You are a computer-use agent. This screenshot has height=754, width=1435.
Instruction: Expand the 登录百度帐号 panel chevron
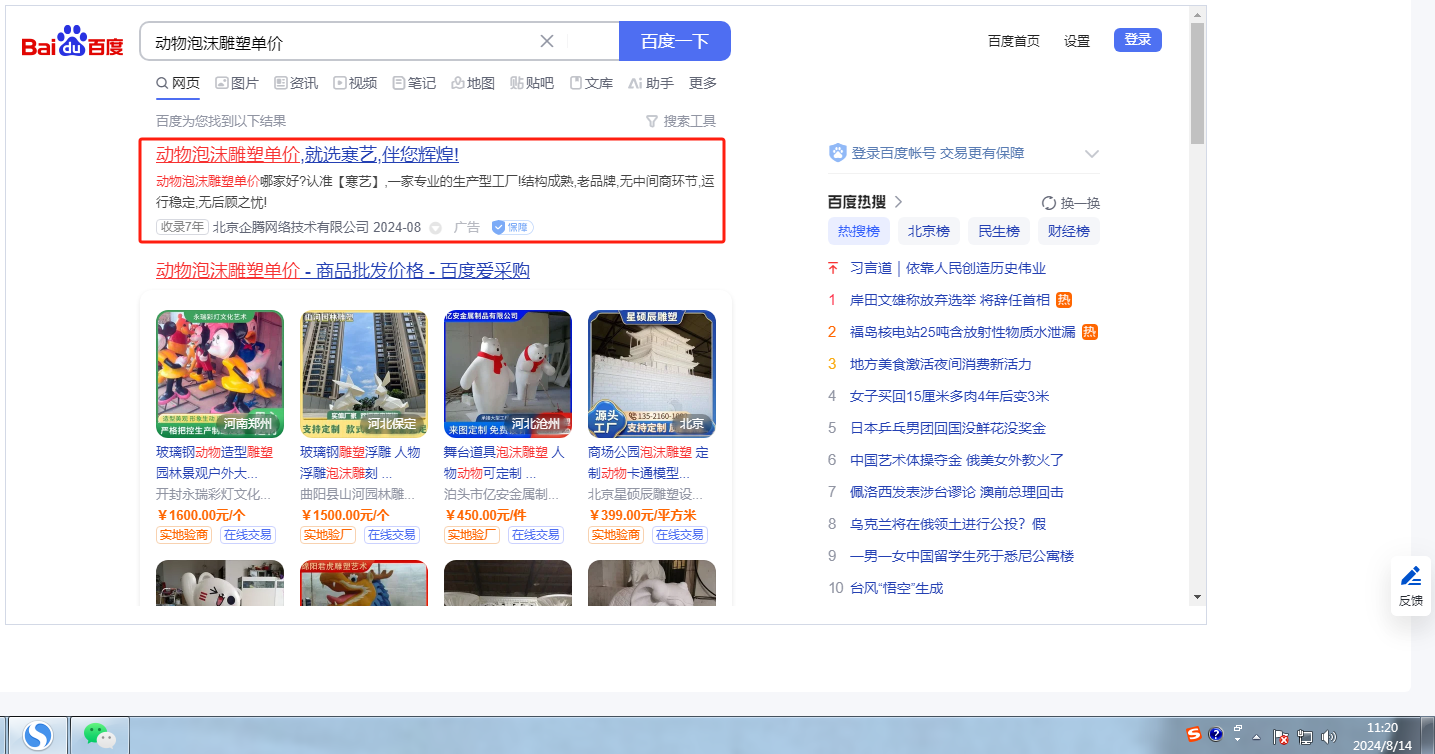point(1092,154)
